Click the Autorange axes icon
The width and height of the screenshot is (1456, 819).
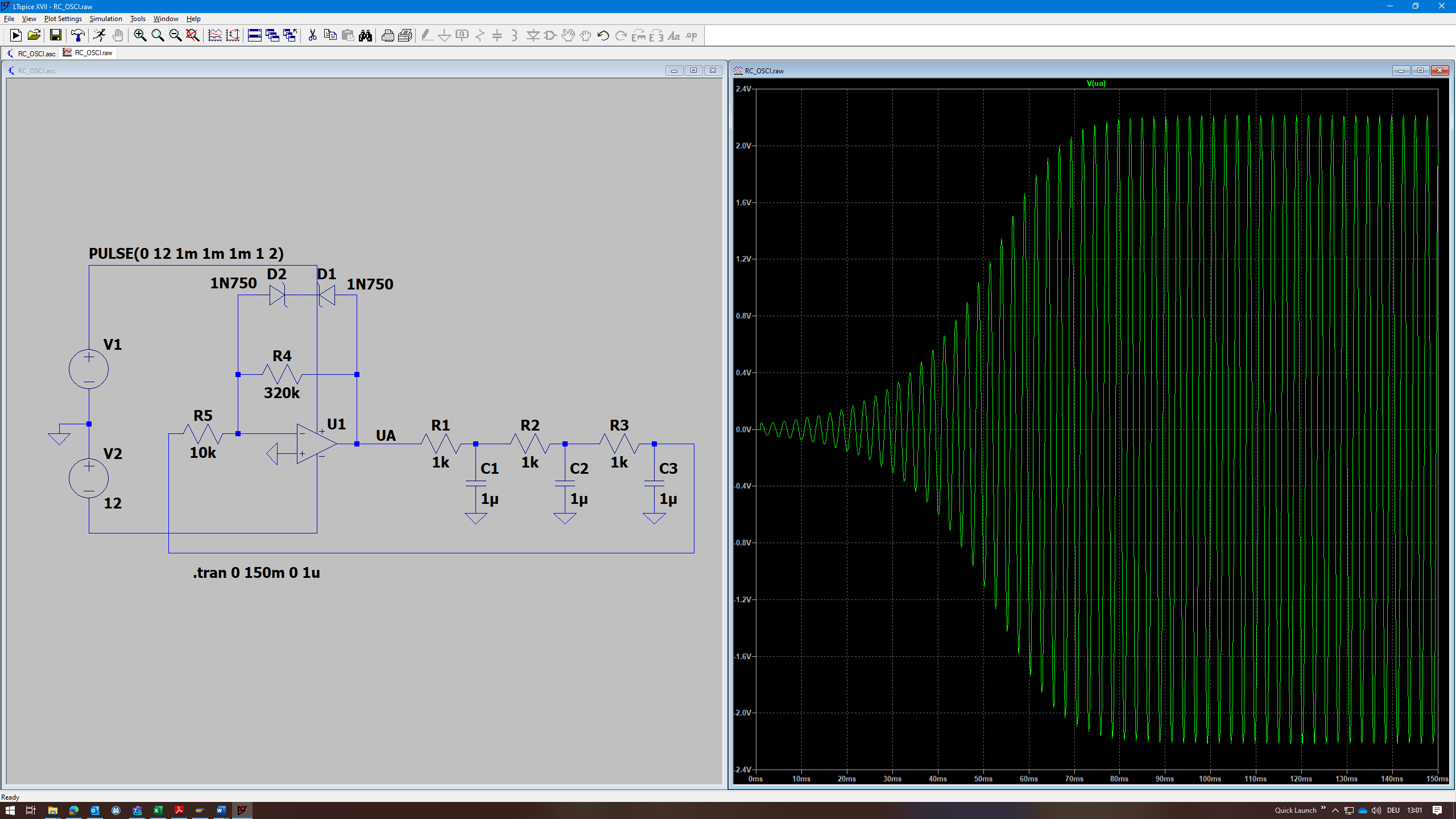point(233,35)
